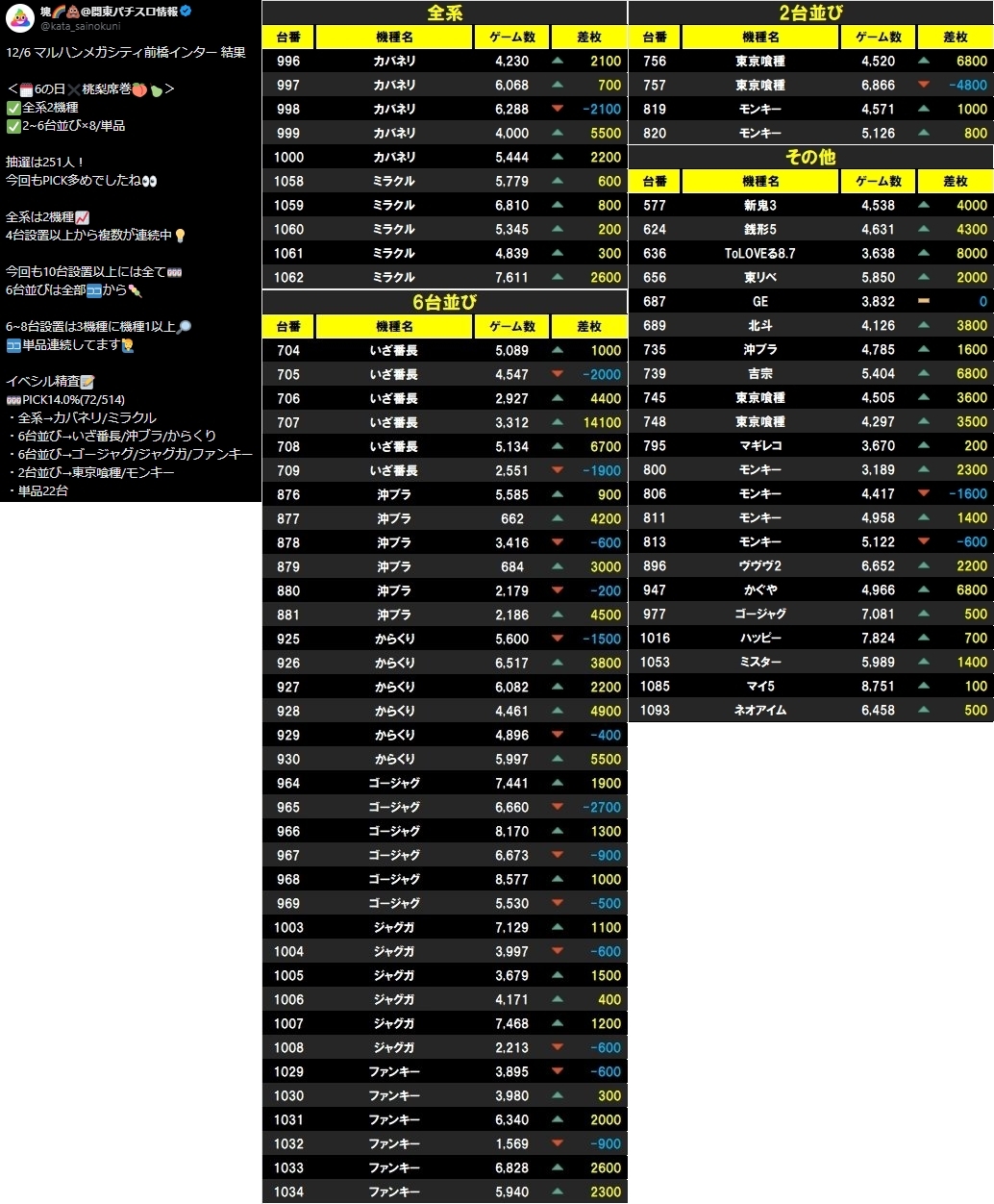Select the 東リベ name in row 656
The image size is (994, 1204).
760,277
